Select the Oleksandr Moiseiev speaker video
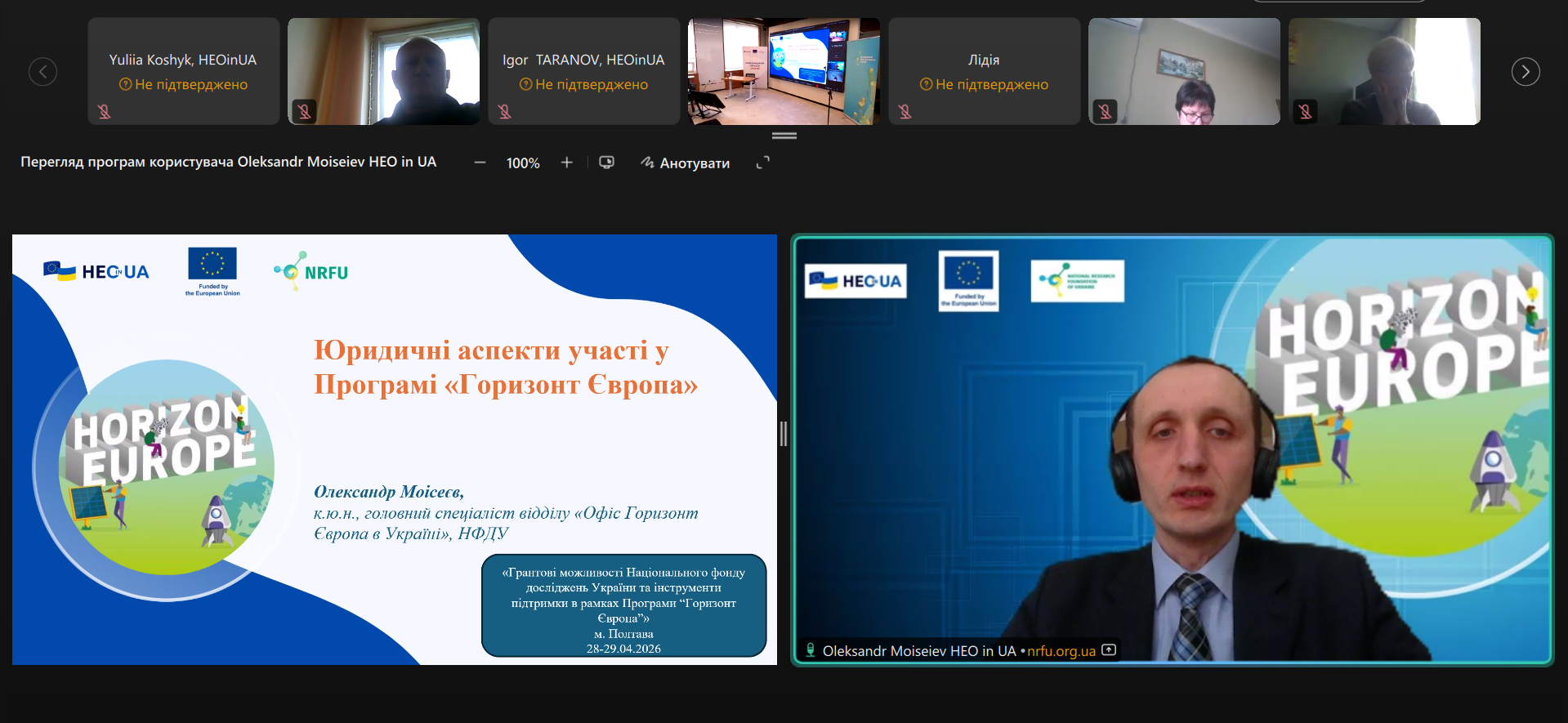 tap(1172, 449)
